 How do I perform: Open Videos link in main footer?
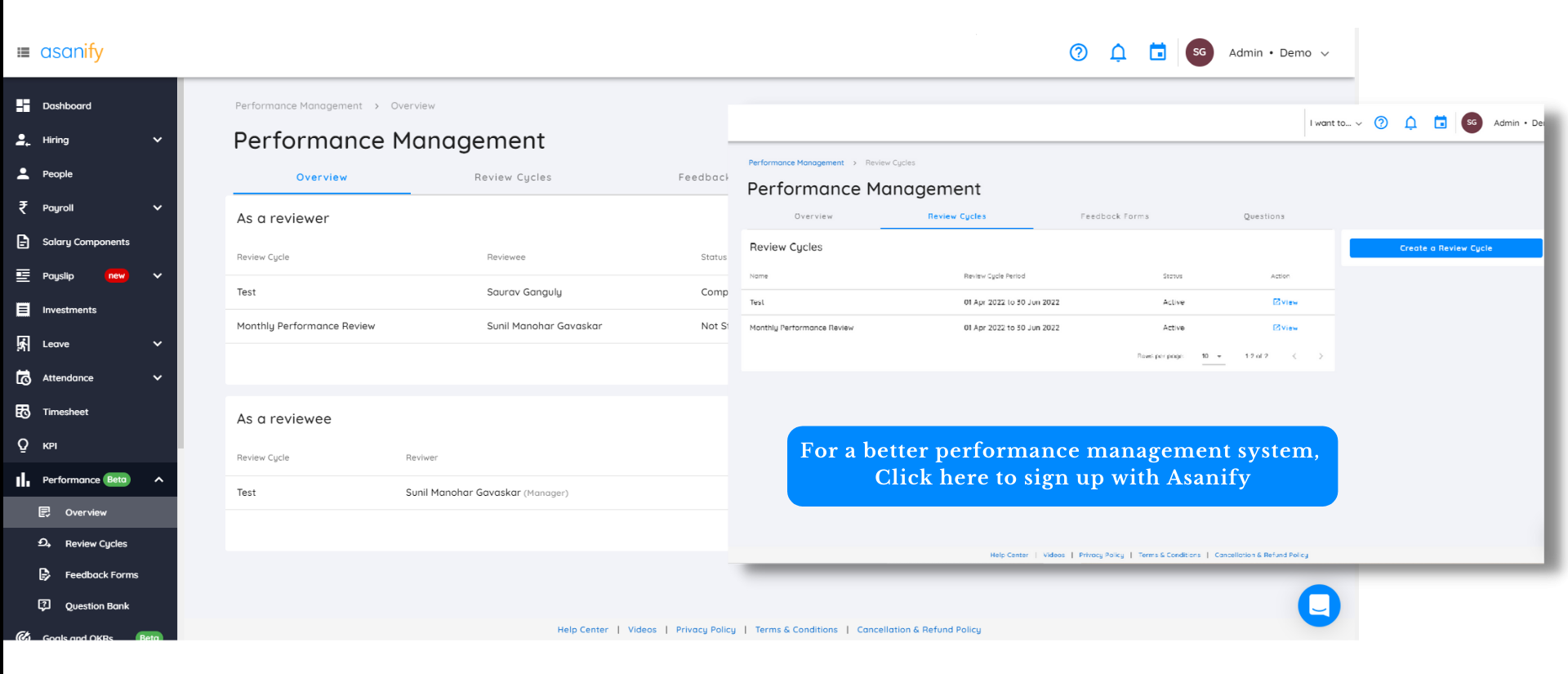(x=642, y=630)
